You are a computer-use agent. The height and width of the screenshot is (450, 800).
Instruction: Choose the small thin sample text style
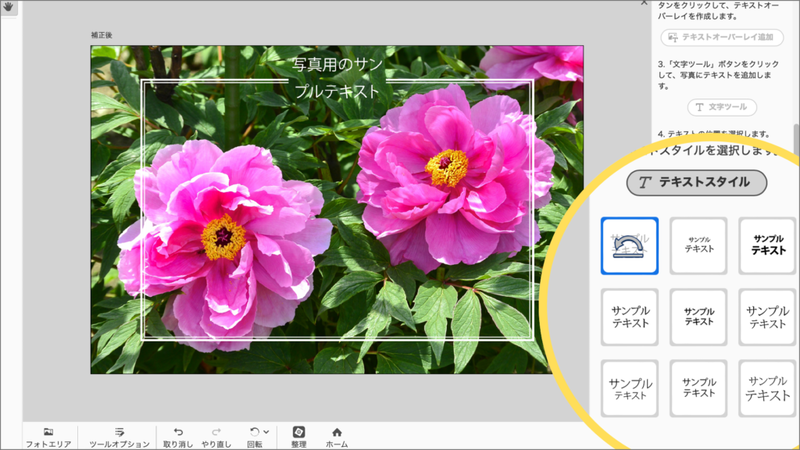(698, 246)
